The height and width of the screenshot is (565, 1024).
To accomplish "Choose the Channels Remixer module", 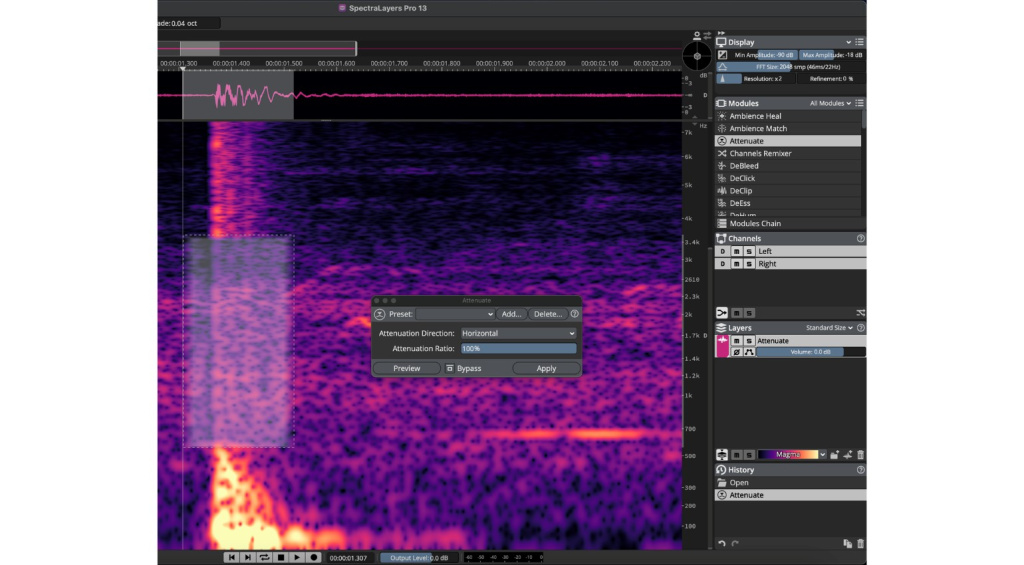I will tap(788, 153).
